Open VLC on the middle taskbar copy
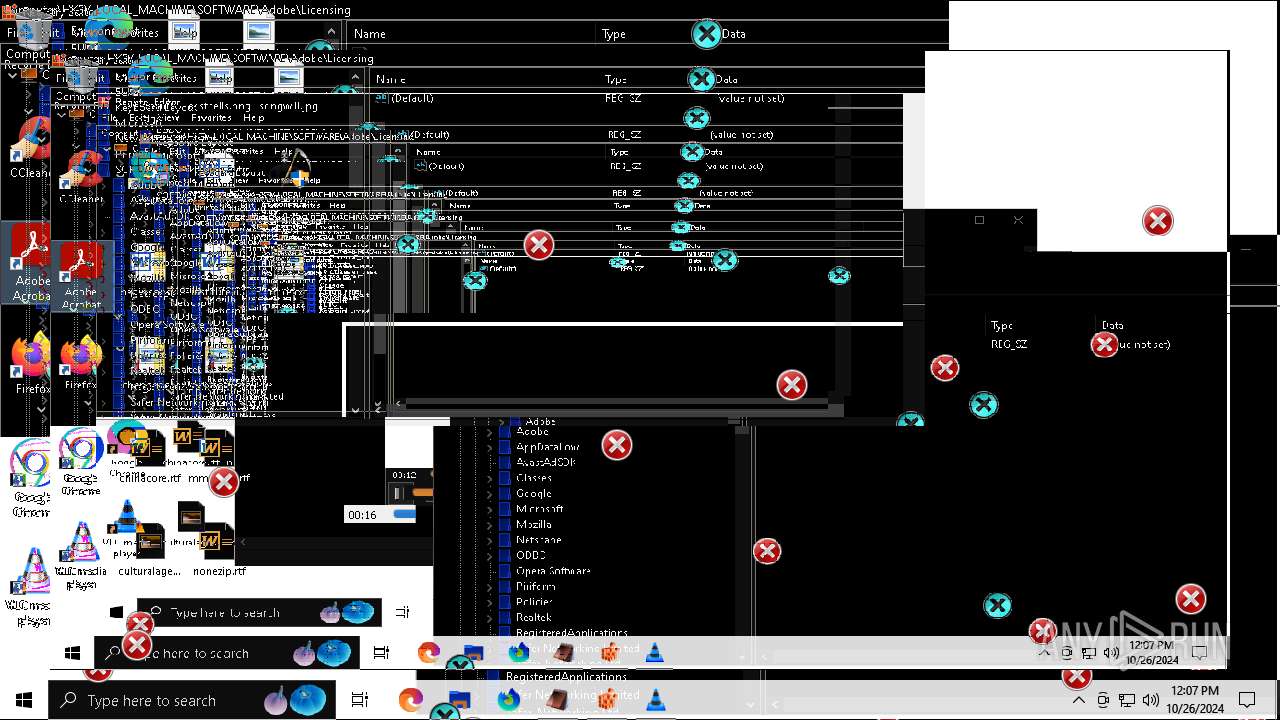 pos(654,653)
